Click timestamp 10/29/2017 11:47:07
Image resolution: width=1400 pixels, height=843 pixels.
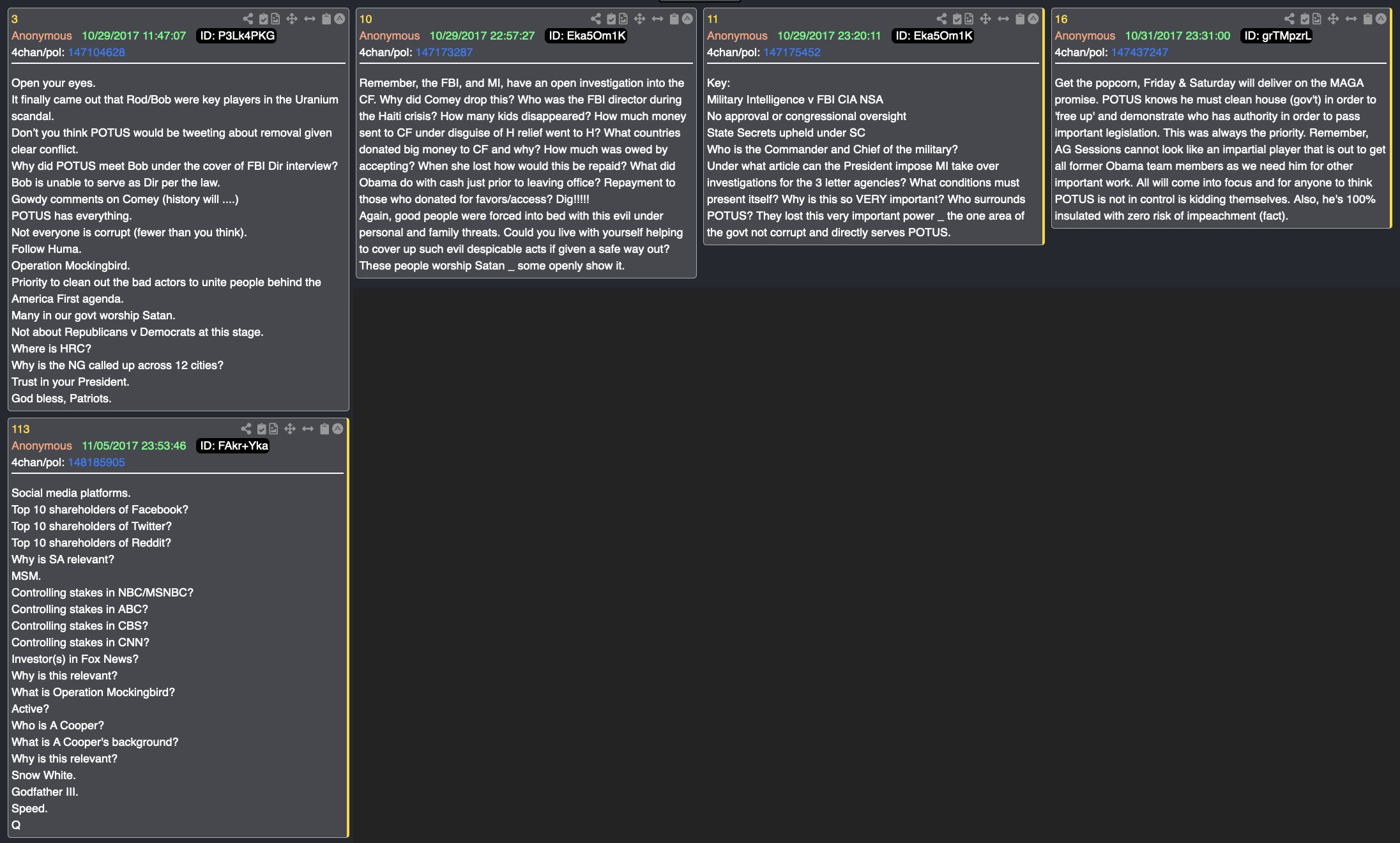(134, 36)
